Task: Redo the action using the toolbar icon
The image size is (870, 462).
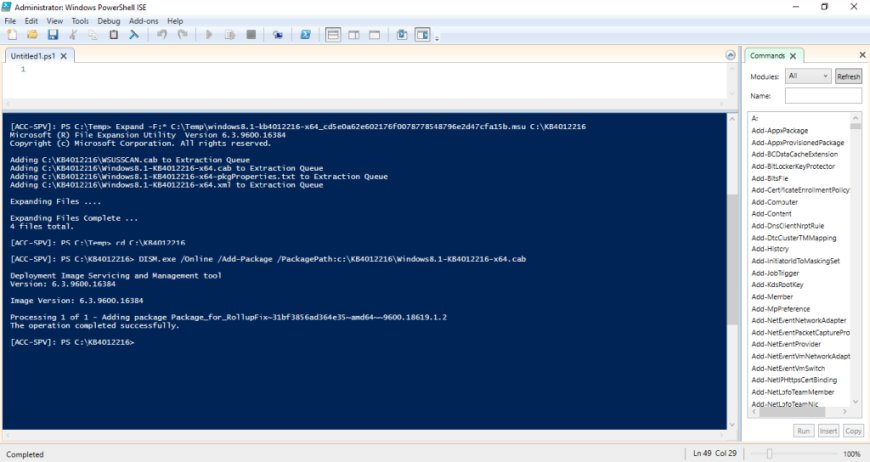Action: 182,35
